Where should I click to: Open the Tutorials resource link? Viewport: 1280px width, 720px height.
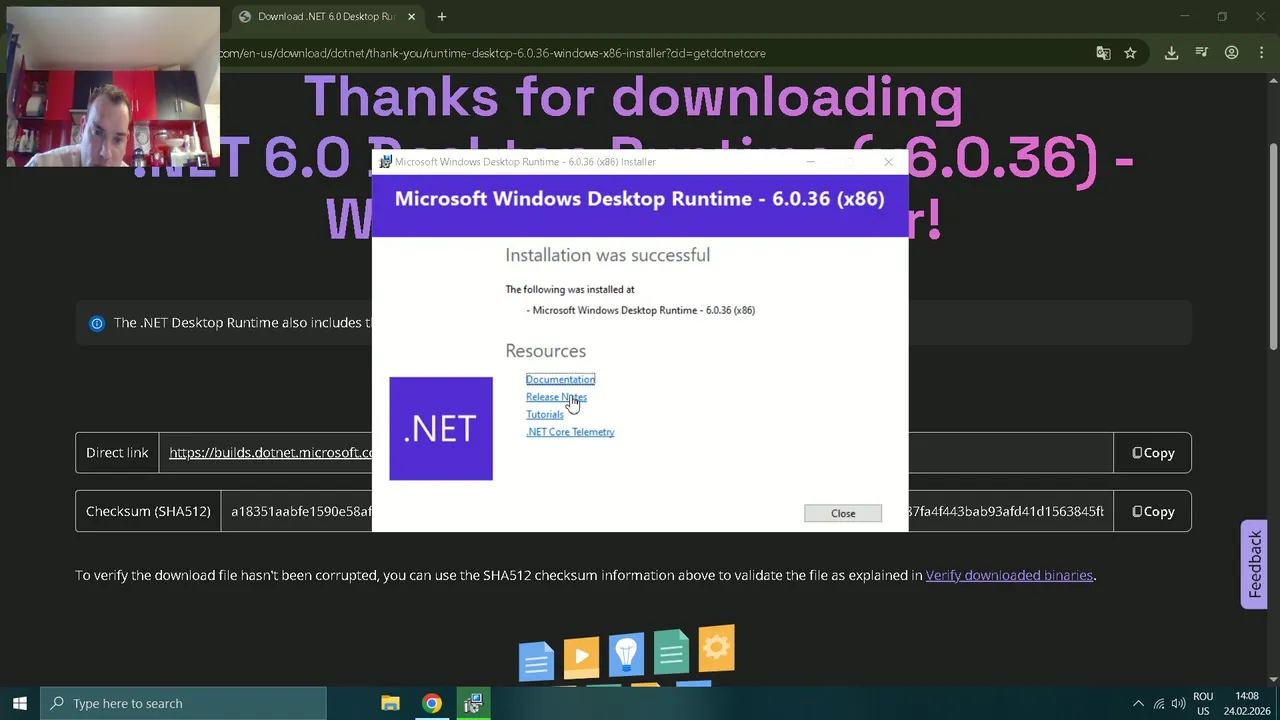click(545, 414)
